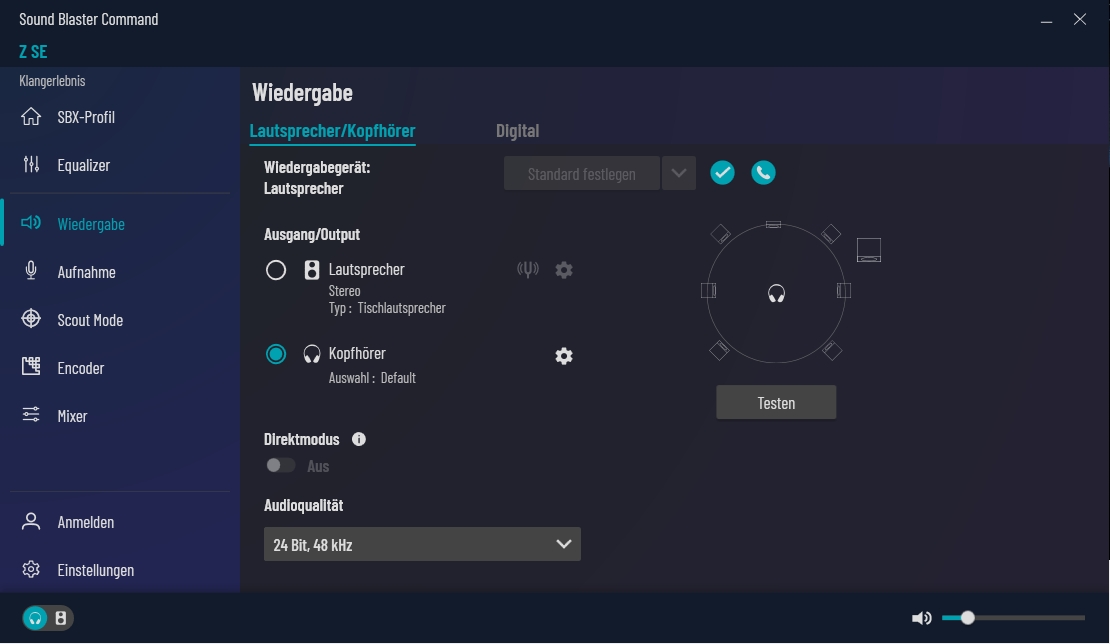Click the Anmelden link
Viewport: 1110px width, 644px height.
(x=86, y=522)
